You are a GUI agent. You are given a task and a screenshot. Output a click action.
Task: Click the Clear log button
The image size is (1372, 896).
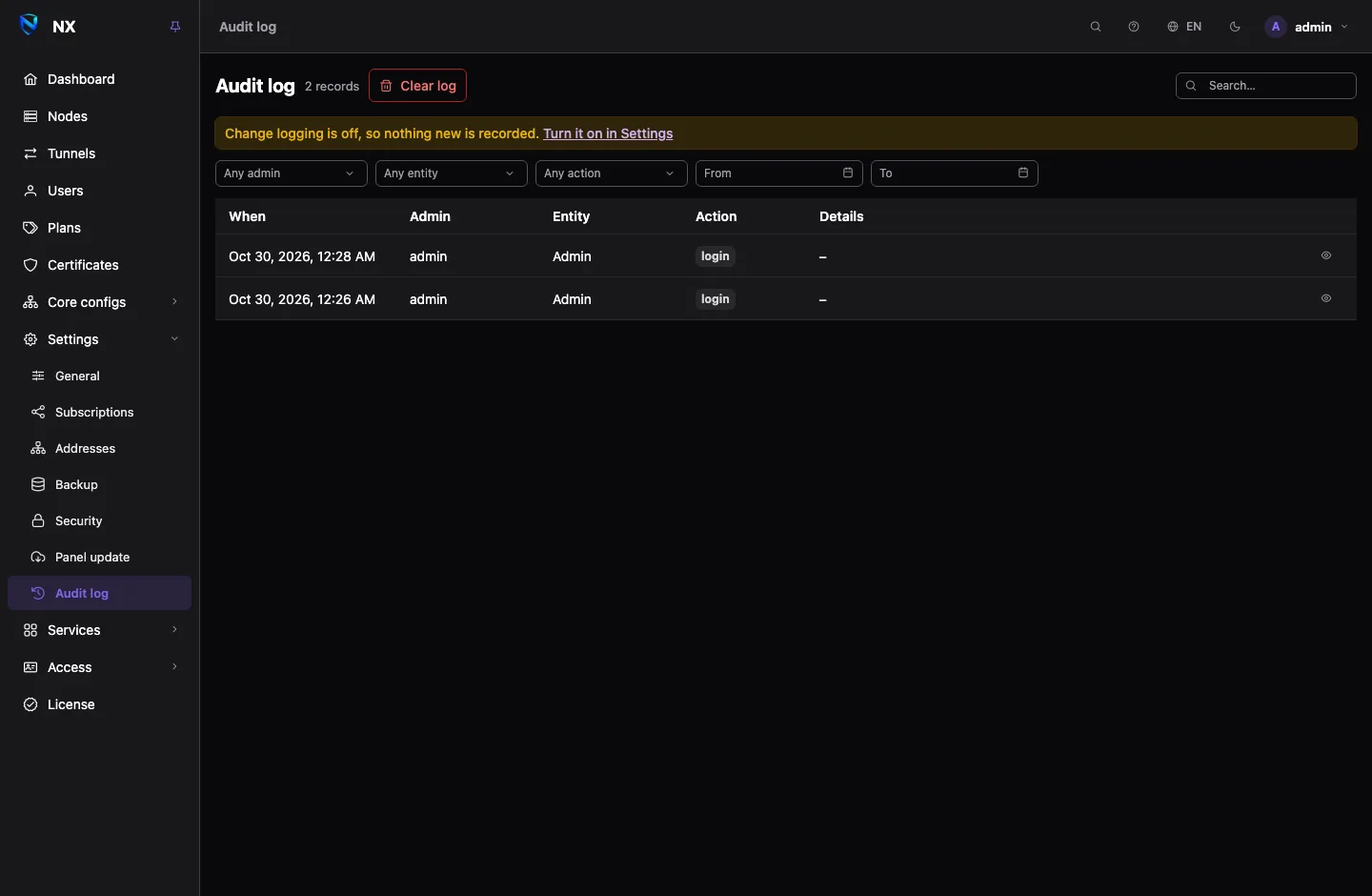pyautogui.click(x=417, y=86)
